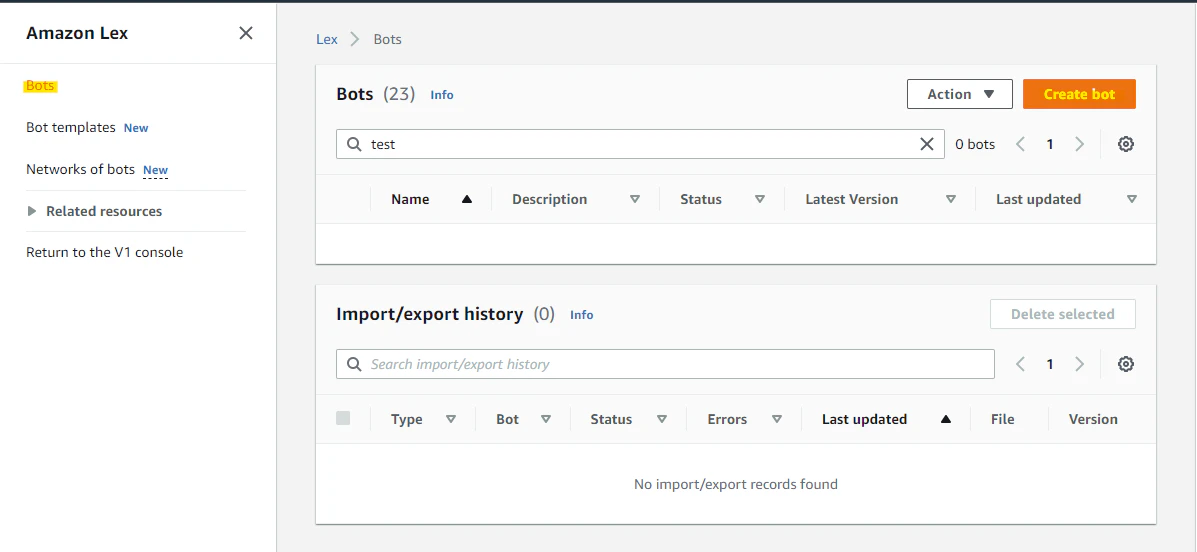
Task: Open Info link next to Import/export history
Action: [582, 315]
